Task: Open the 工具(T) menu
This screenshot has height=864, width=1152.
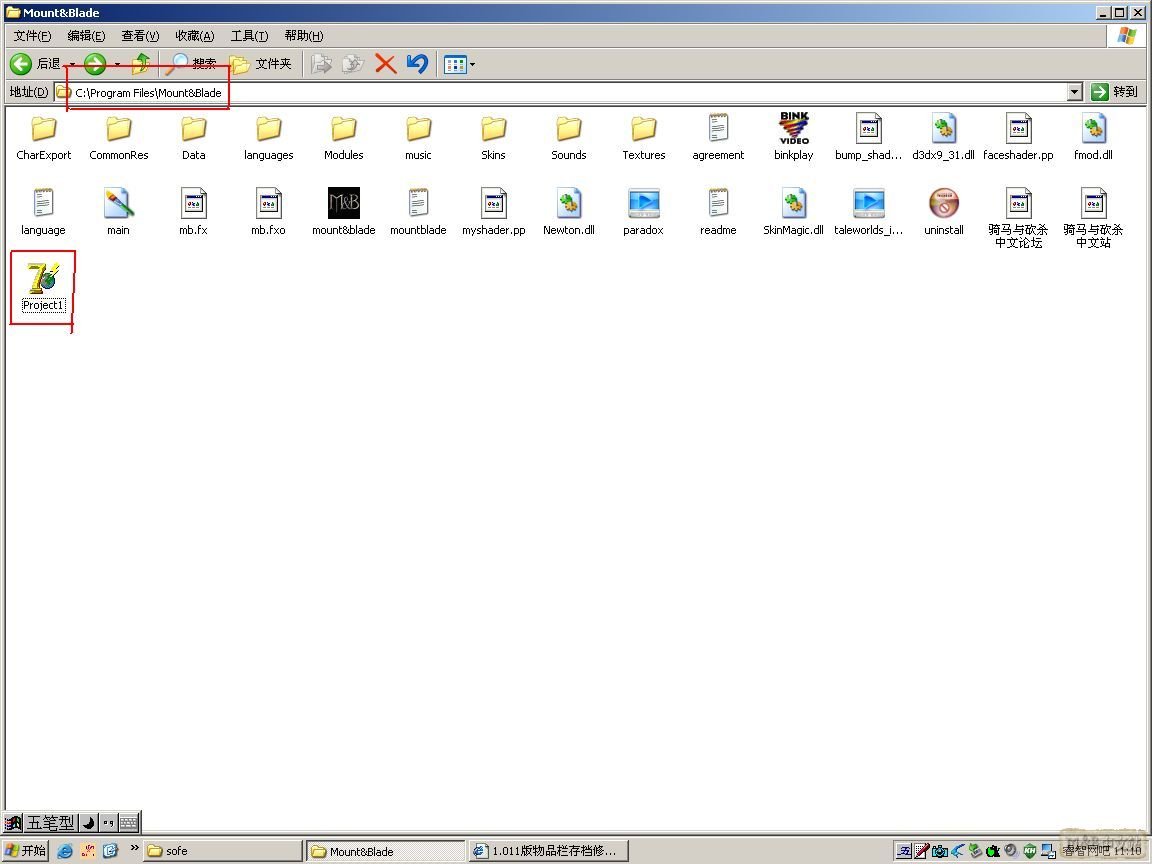Action: [249, 36]
